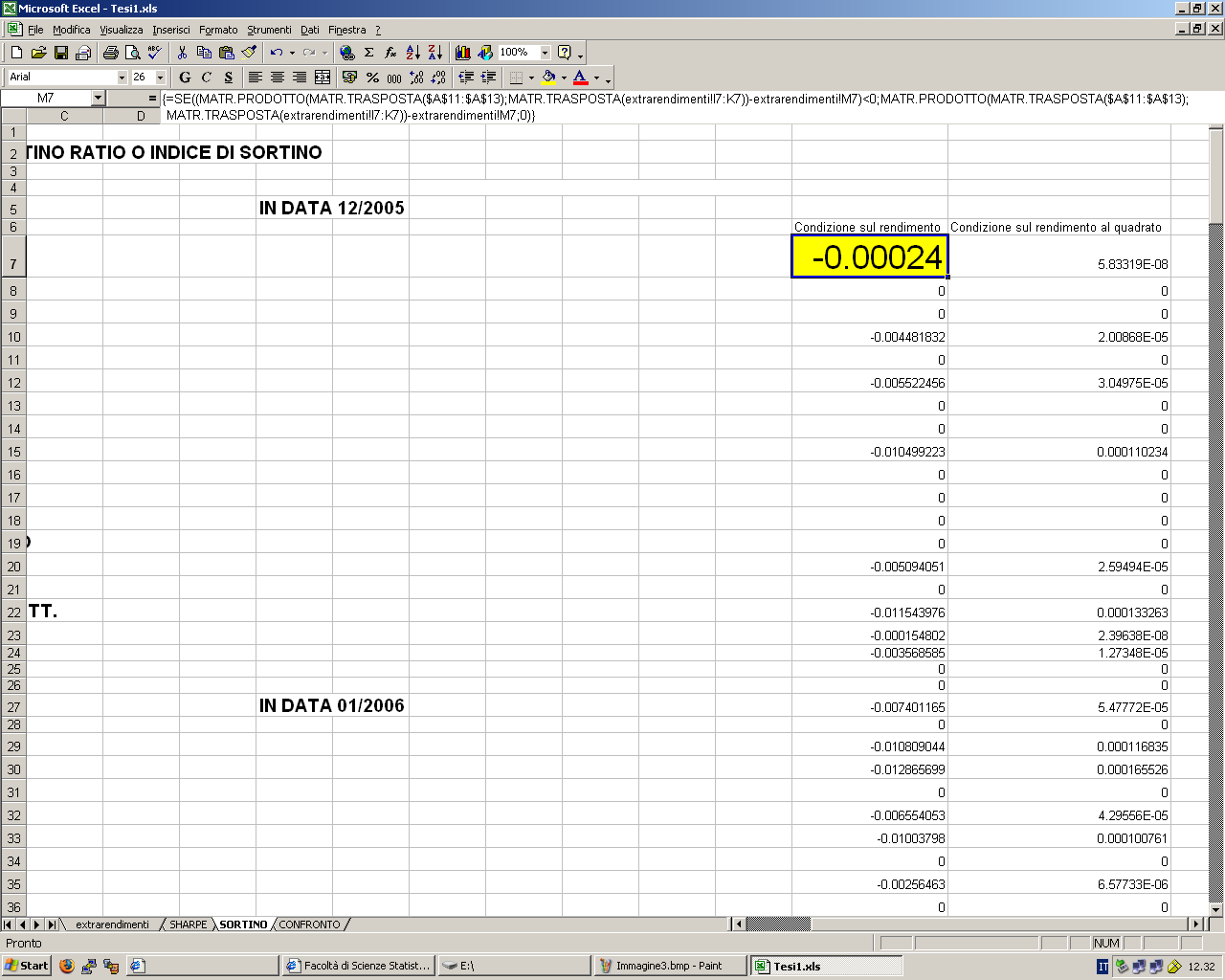Open Office Assistant help icon
The height and width of the screenshot is (980, 1225).
565,53
